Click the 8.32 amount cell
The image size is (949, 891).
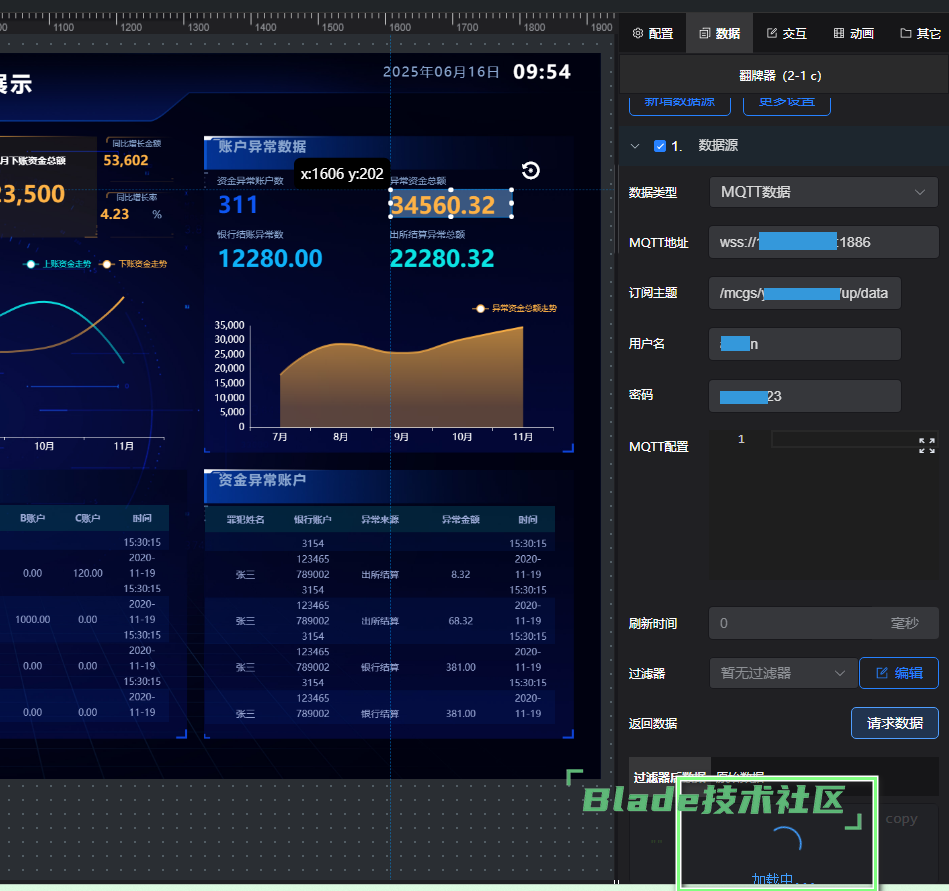[x=461, y=574]
